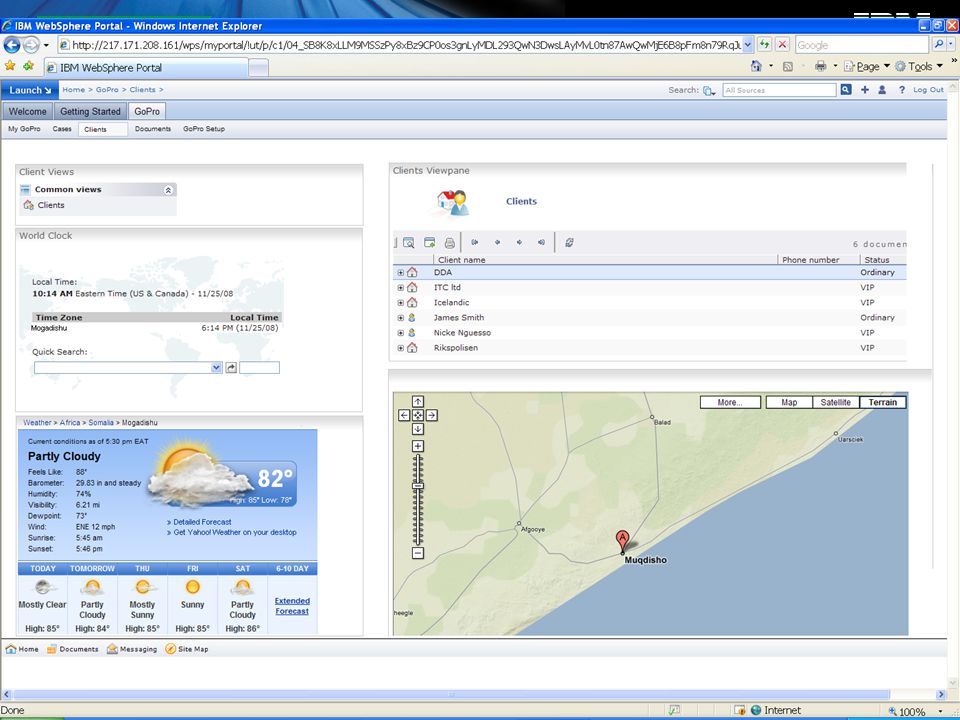Open the Quick Search dropdown
The height and width of the screenshot is (720, 960).
216,367
